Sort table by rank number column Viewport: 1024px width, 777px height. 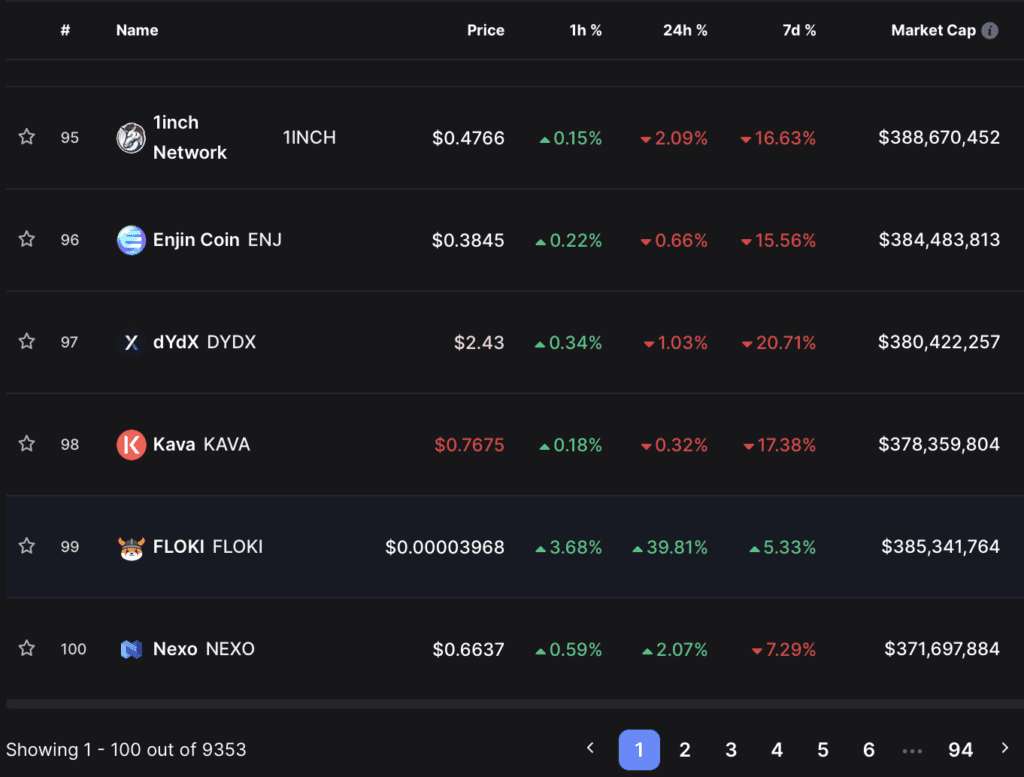[65, 30]
